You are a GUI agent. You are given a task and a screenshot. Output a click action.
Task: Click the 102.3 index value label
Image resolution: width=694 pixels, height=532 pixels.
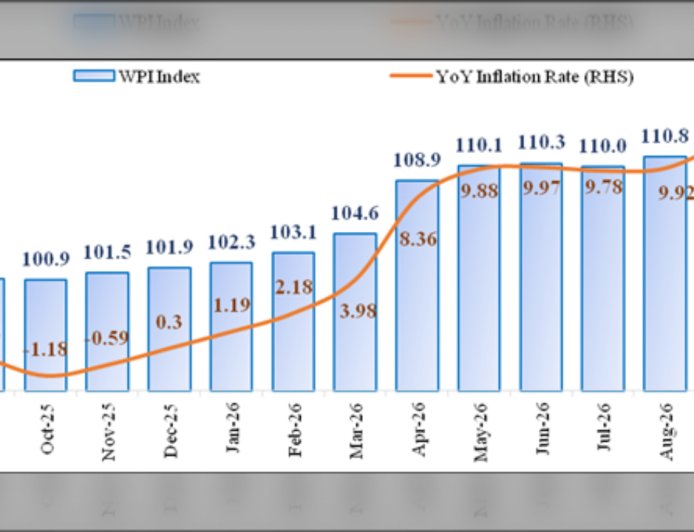(x=231, y=242)
